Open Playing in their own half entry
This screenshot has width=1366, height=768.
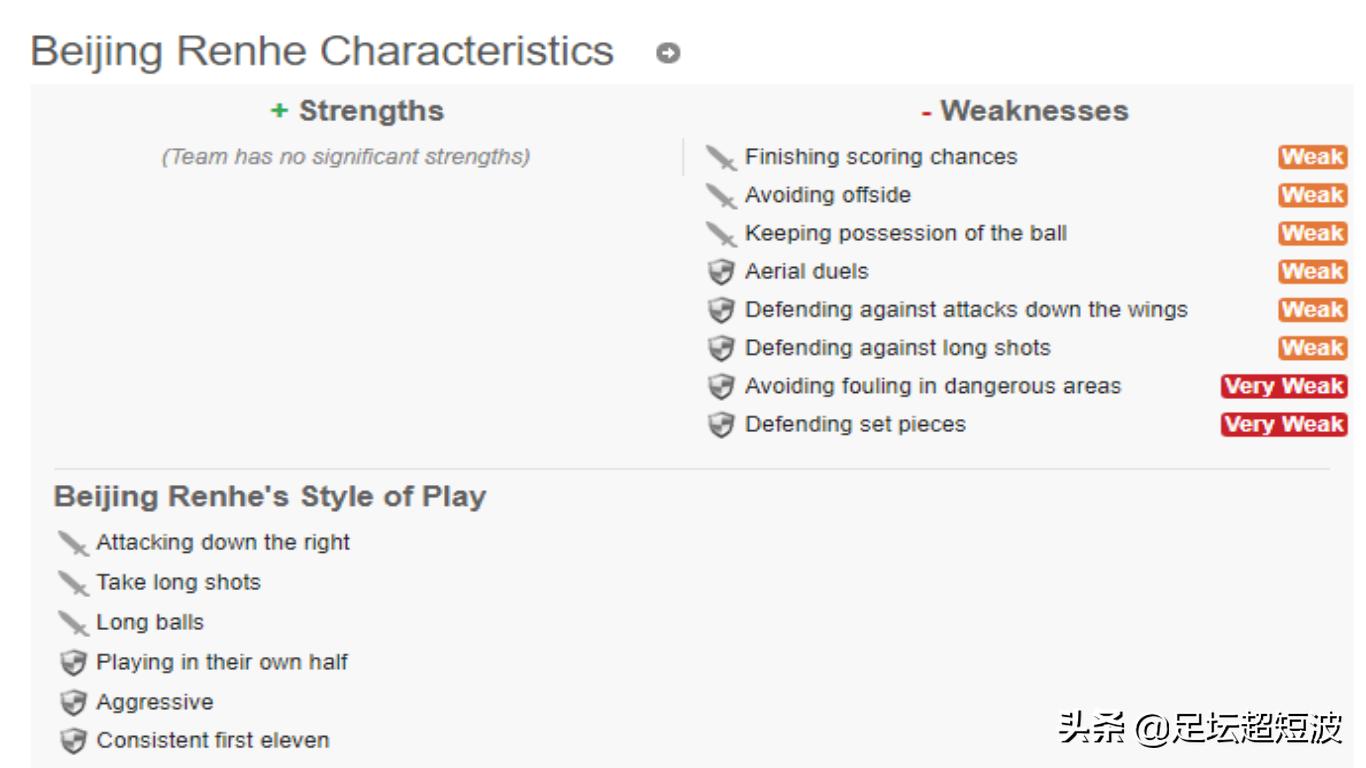coord(221,662)
